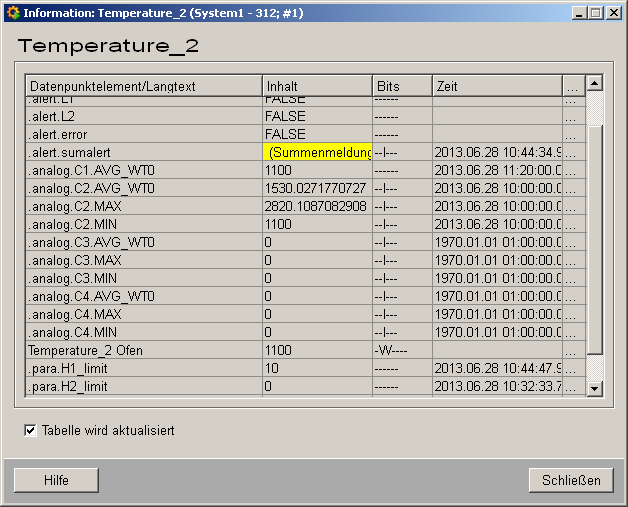Viewport: 628px width, 507px height.
Task: Sort by the 'Inhalt' column header
Action: (x=317, y=86)
